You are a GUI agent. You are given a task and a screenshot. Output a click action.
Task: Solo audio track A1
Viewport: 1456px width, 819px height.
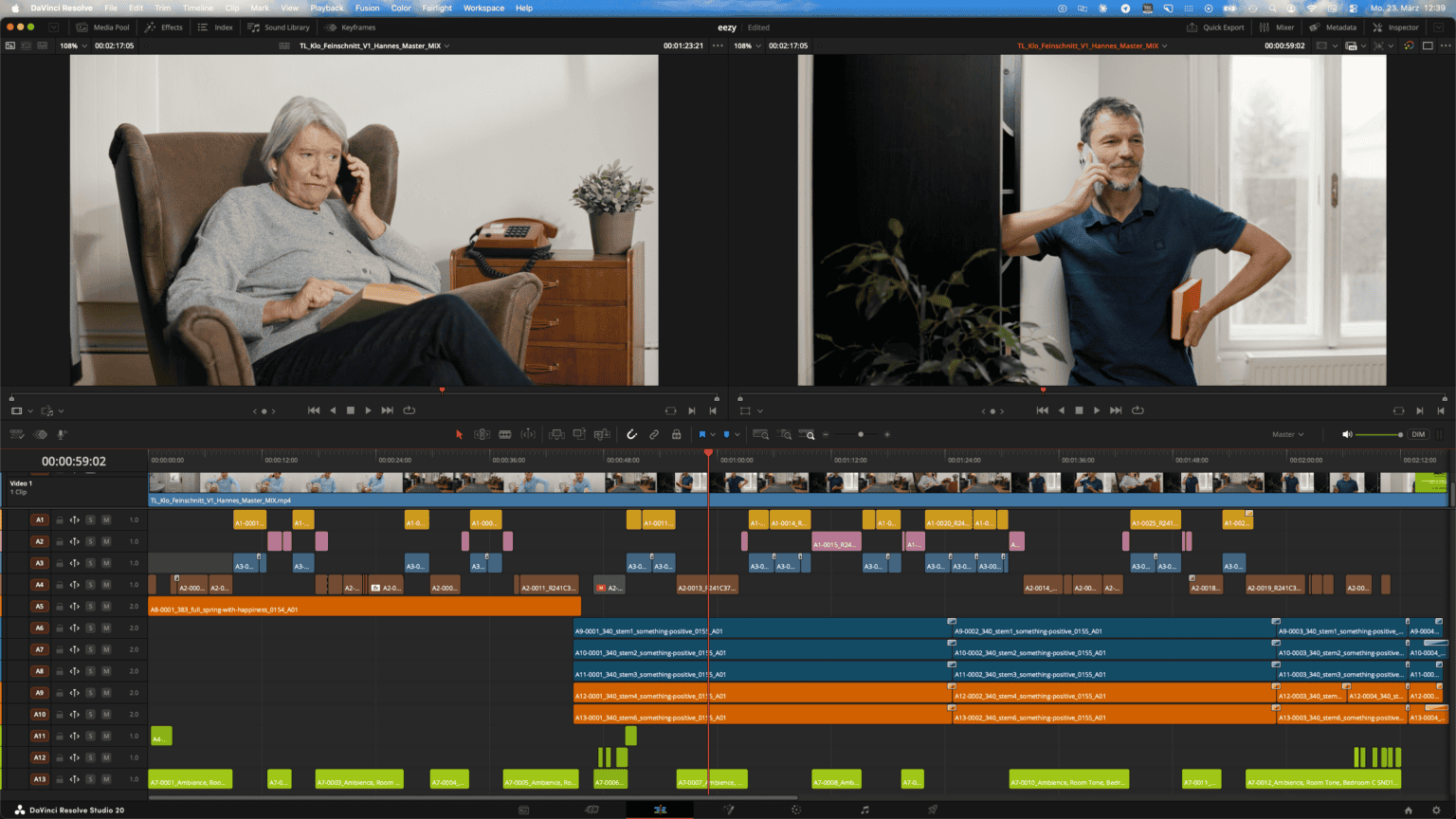point(90,519)
